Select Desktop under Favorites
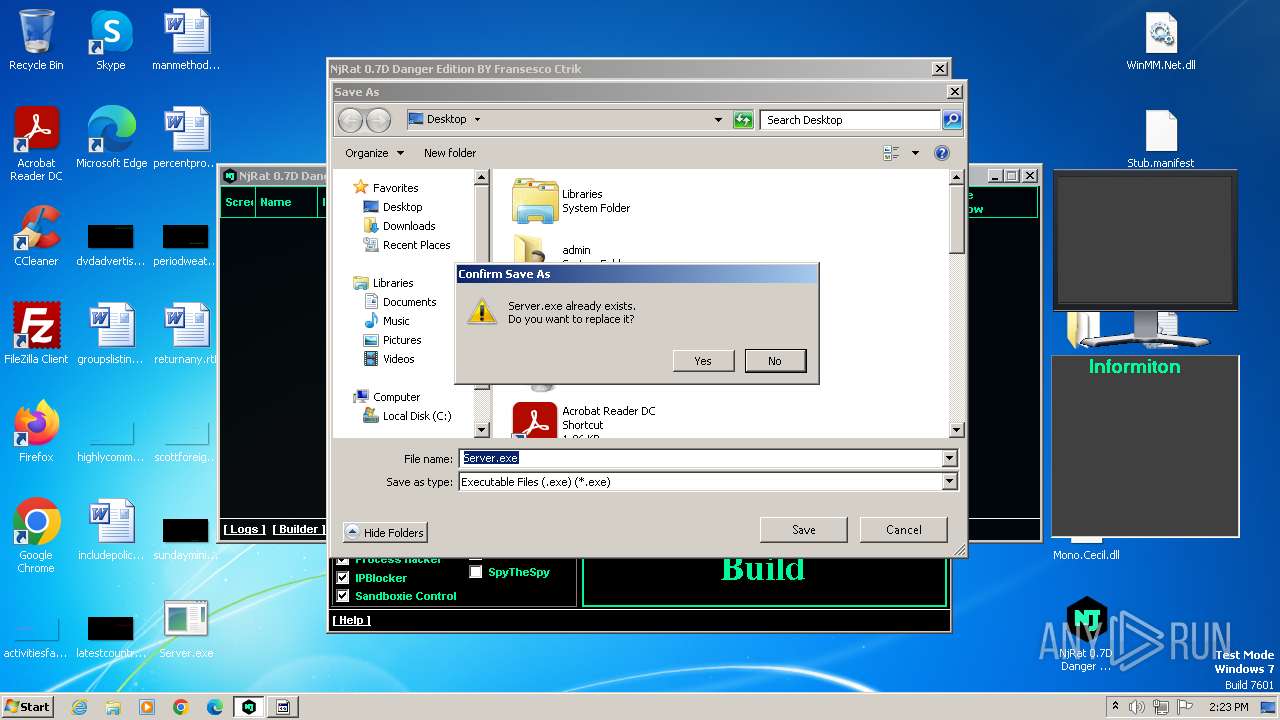Screen dimensions: 1280x720 393,207
